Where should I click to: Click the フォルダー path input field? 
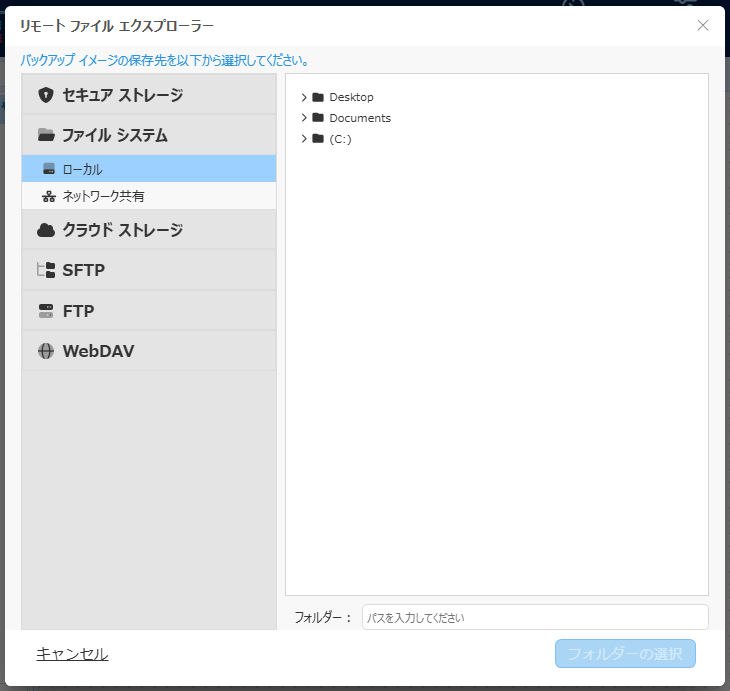click(x=535, y=617)
